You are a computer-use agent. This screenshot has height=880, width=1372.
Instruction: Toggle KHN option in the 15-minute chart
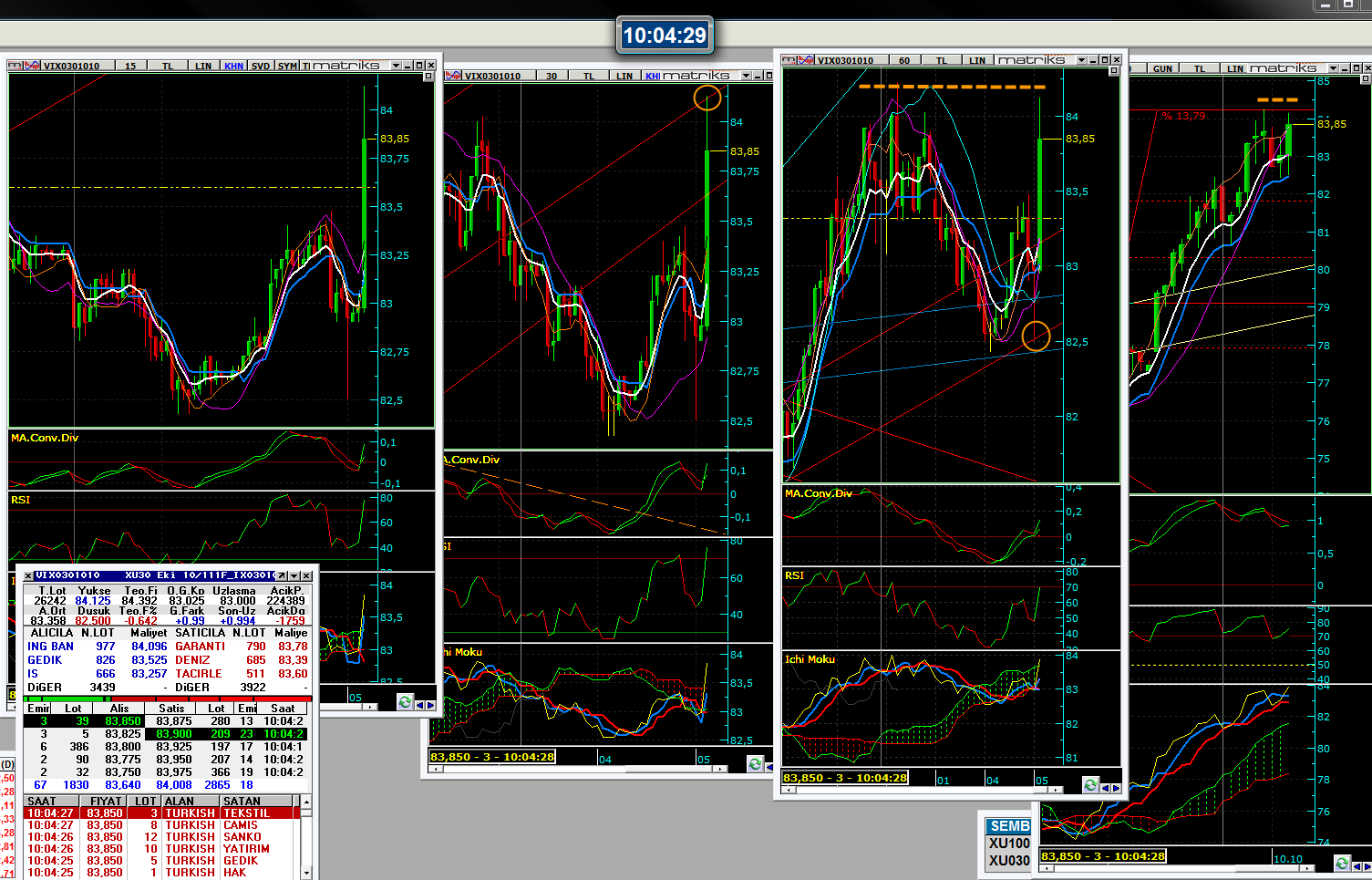click(233, 66)
